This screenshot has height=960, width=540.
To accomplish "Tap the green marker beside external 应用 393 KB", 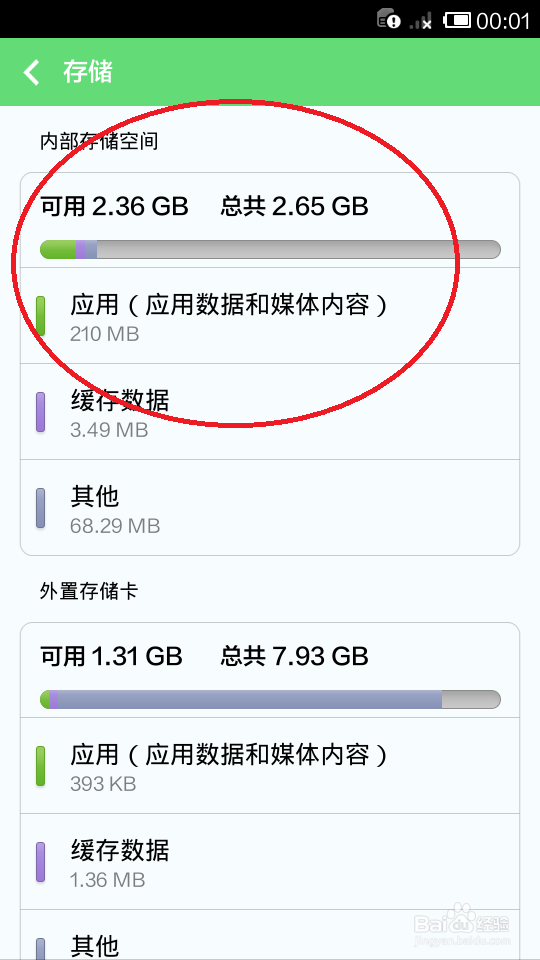I will [x=40, y=766].
